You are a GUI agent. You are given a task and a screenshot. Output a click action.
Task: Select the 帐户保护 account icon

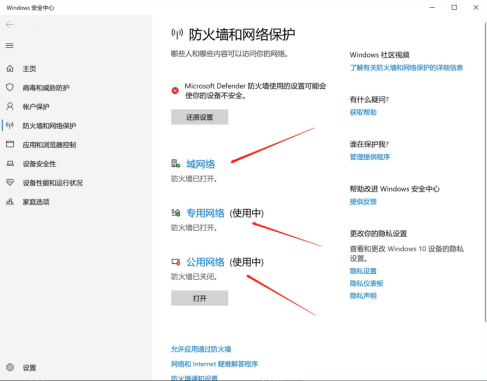10,106
